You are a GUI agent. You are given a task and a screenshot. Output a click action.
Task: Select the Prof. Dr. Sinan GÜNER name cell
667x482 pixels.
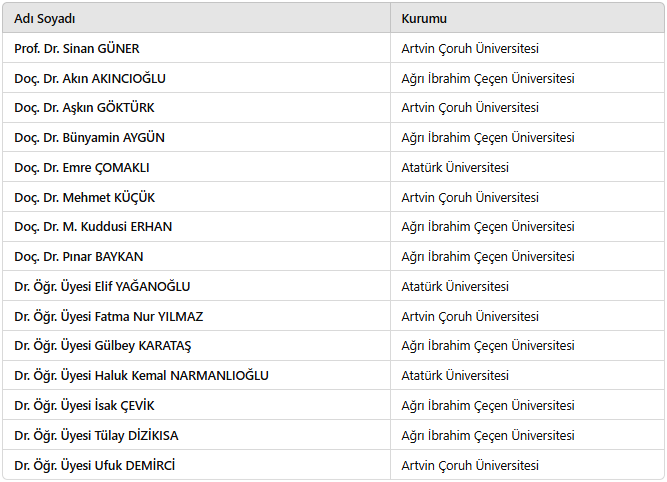click(77, 48)
